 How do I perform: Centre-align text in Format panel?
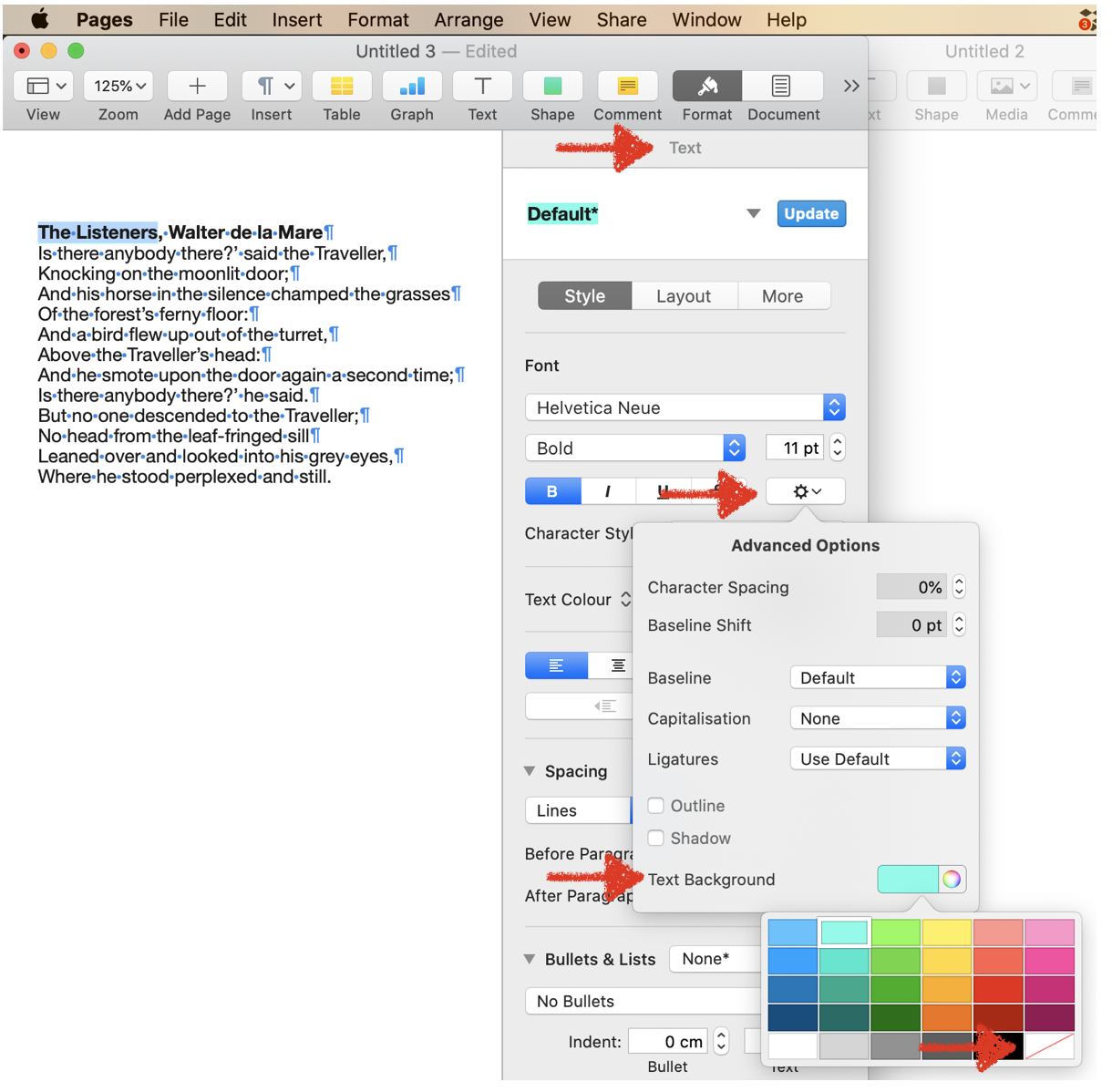617,665
